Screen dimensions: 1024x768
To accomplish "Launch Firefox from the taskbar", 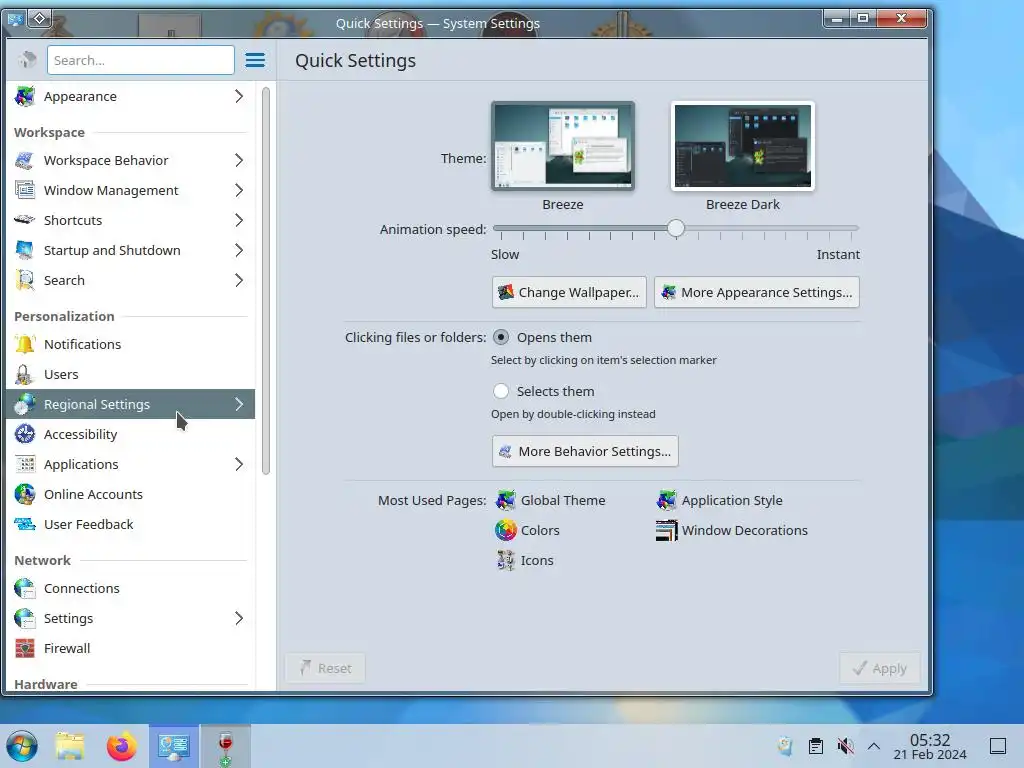I will (122, 746).
